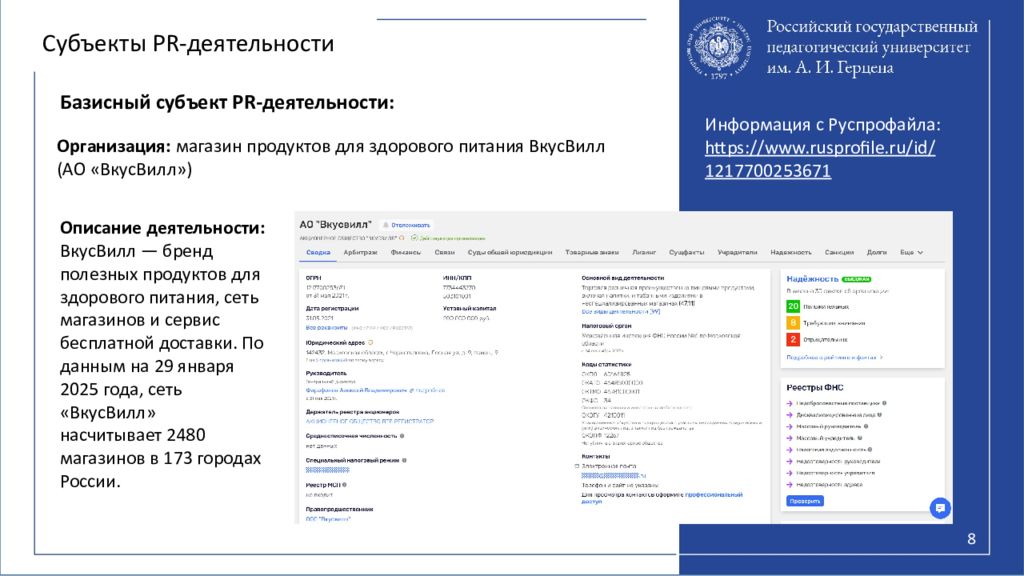Click the arrow beside Недостоверность адреса
This screenshot has width=1024, height=576.
click(790, 485)
